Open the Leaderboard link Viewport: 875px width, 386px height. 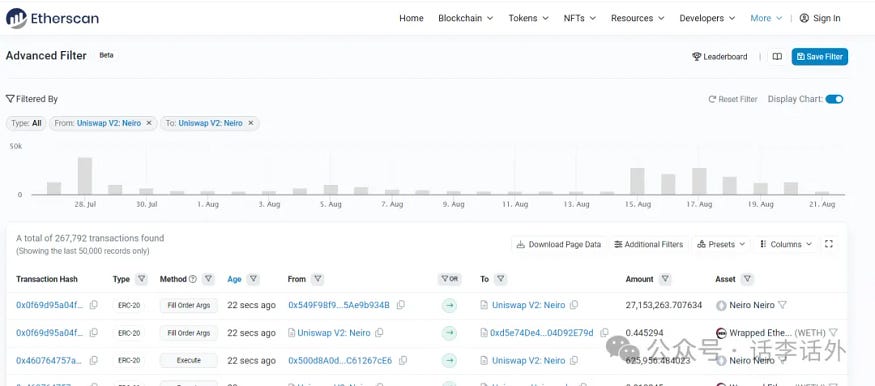click(x=719, y=56)
